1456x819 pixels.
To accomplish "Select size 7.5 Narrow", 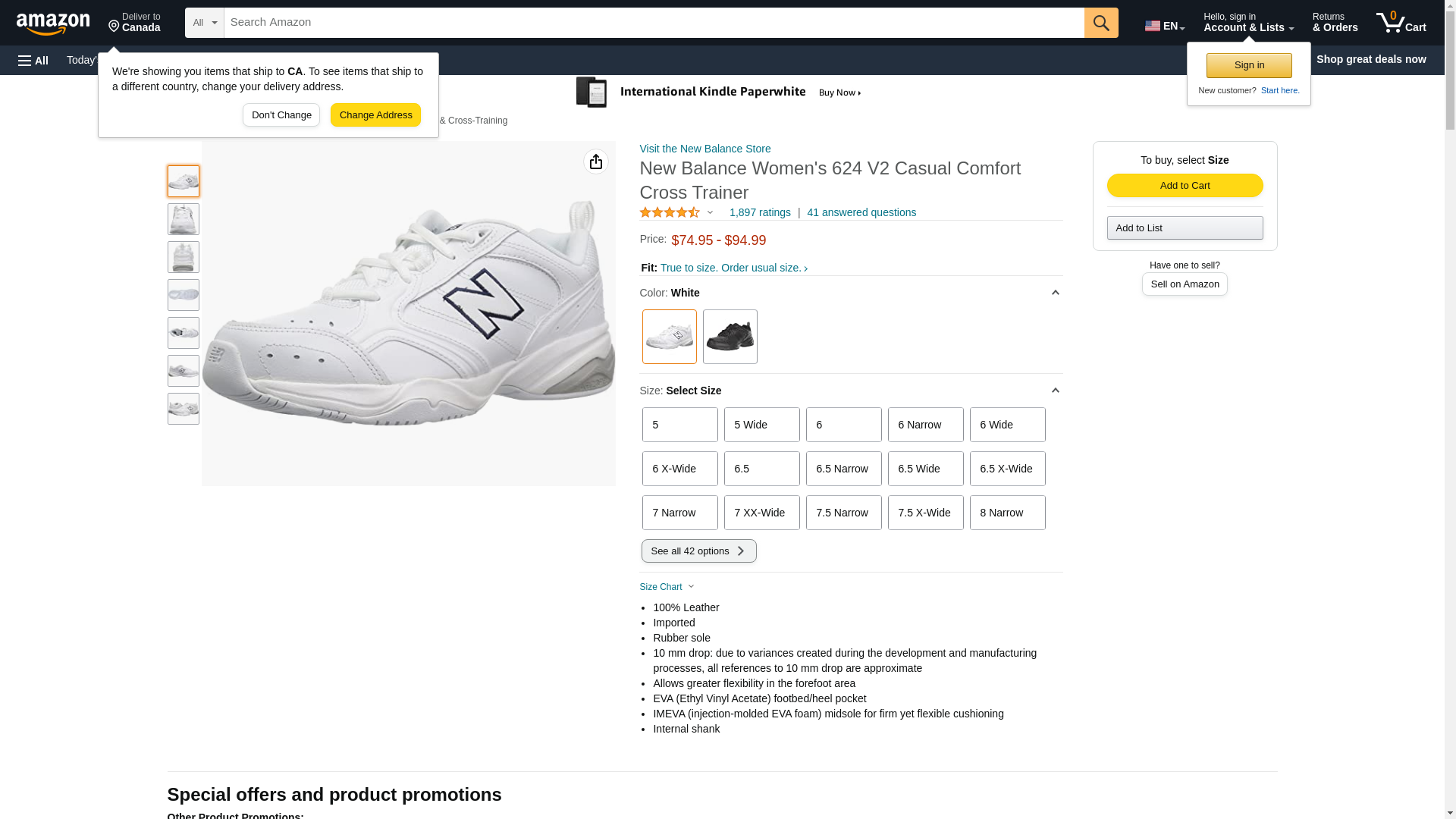I will tap(843, 513).
